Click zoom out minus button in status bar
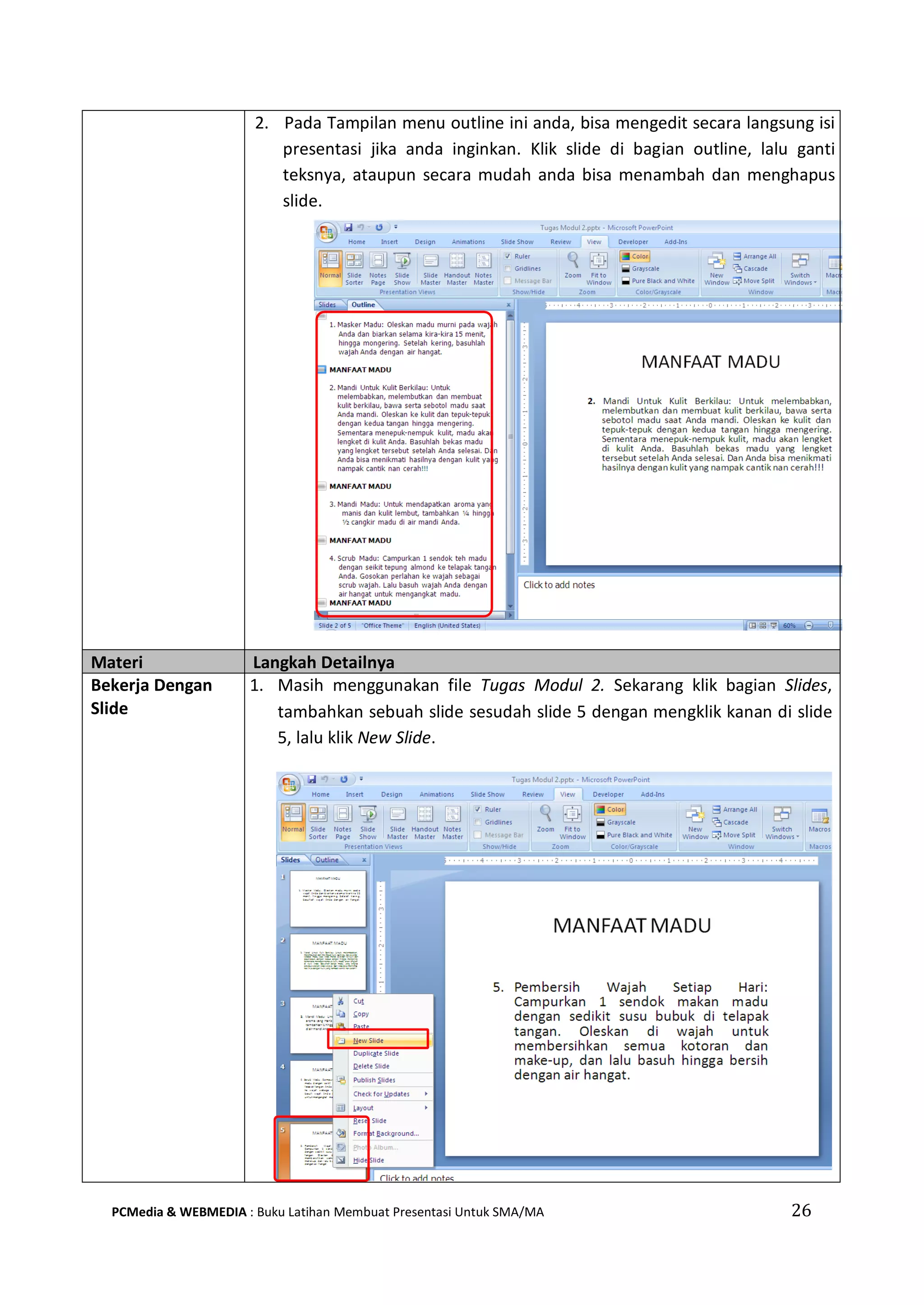 (808, 625)
